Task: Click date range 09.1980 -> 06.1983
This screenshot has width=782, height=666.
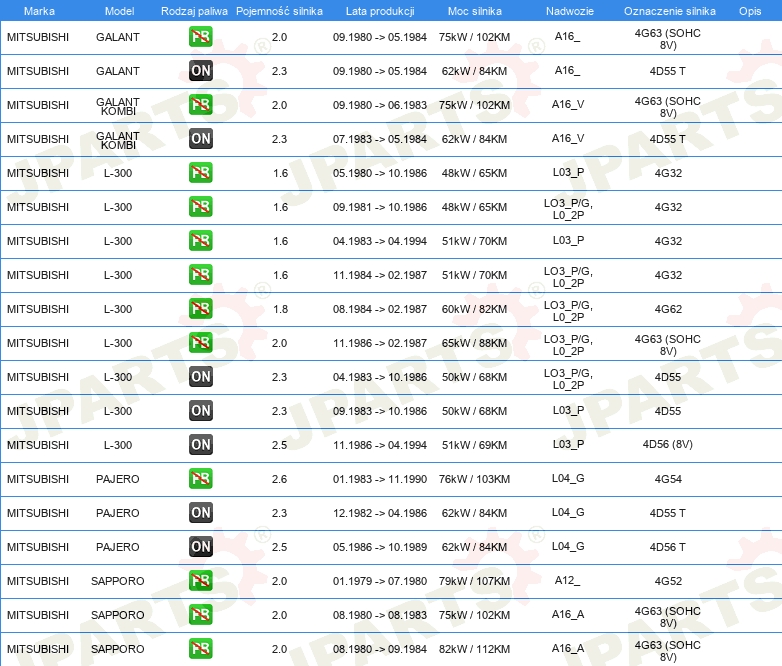Action: [x=380, y=105]
